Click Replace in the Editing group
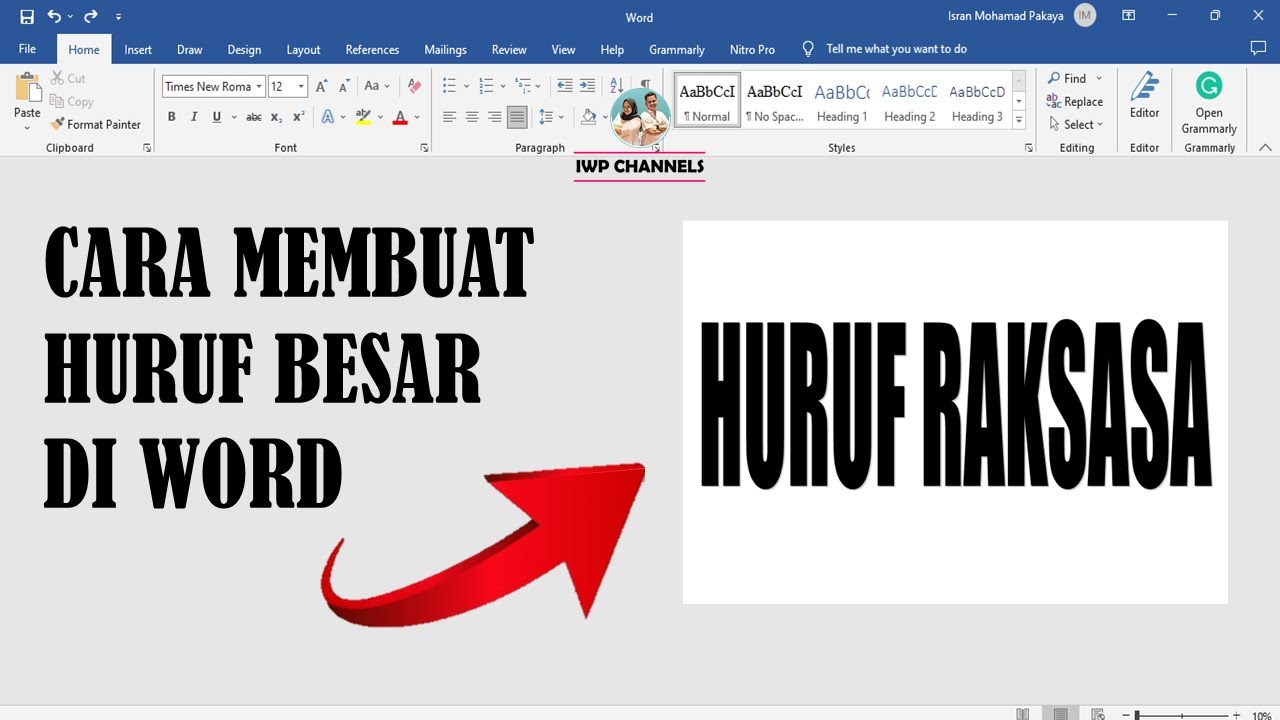Viewport: 1280px width, 720px height. click(x=1075, y=101)
